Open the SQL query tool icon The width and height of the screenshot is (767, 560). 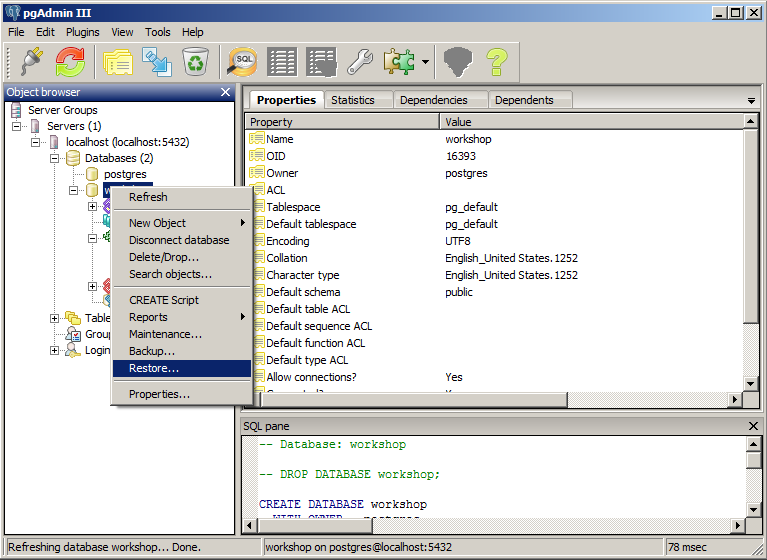(242, 62)
